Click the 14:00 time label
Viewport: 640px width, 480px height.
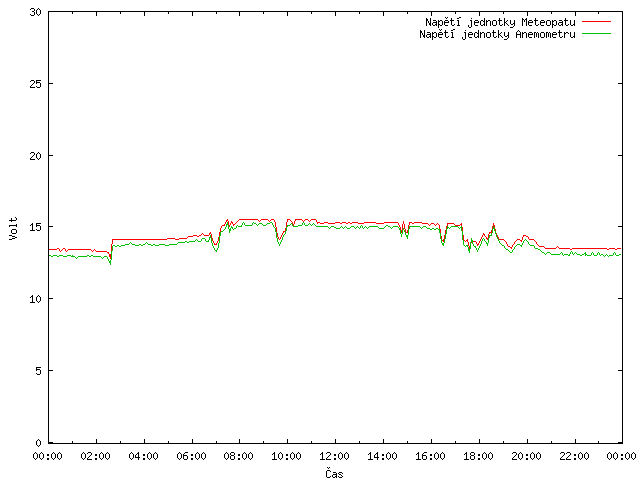[382, 456]
